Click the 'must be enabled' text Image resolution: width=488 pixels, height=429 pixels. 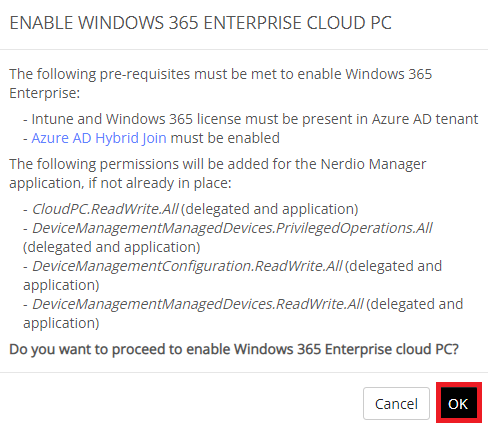225,138
